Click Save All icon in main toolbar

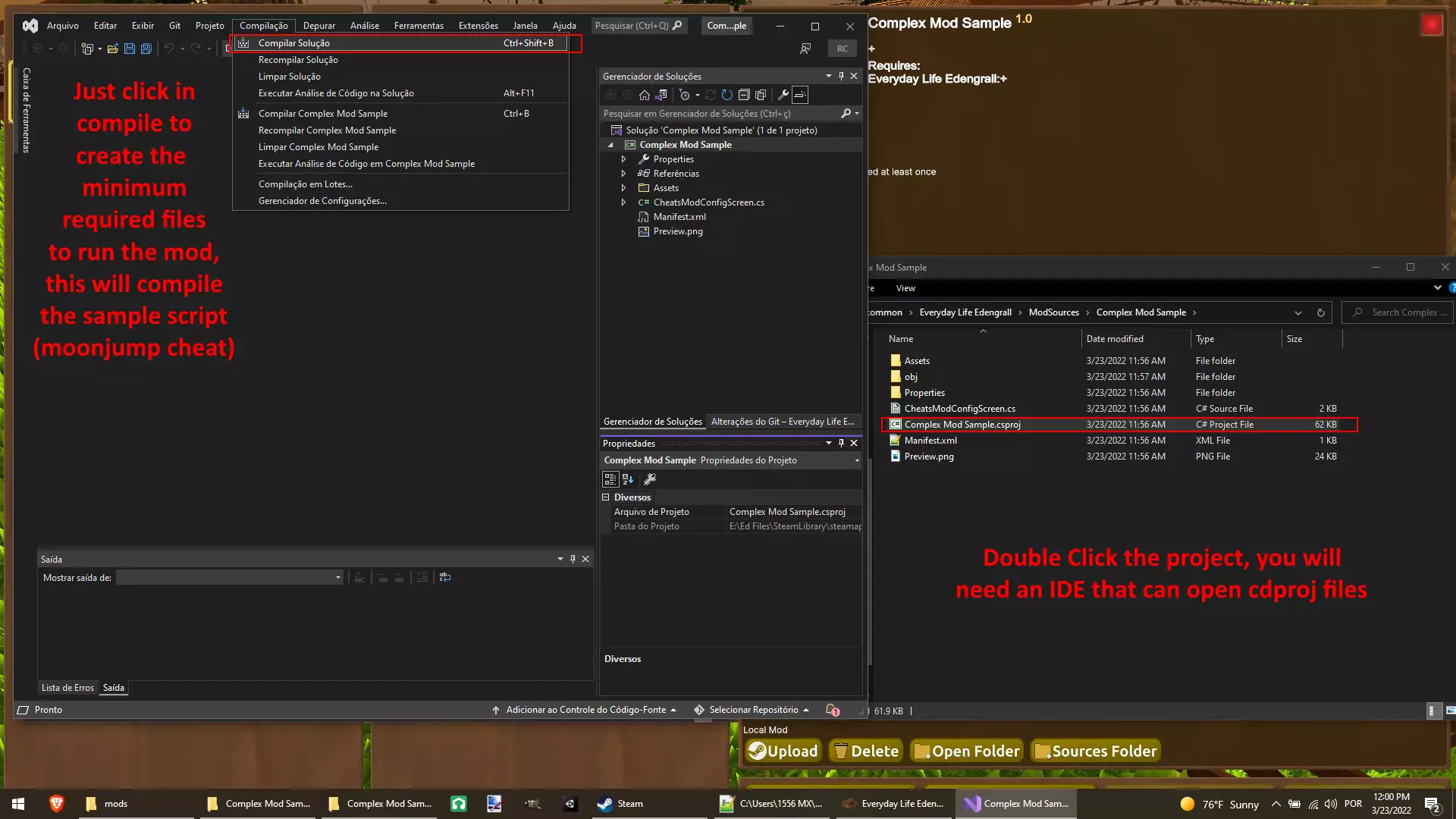point(146,49)
